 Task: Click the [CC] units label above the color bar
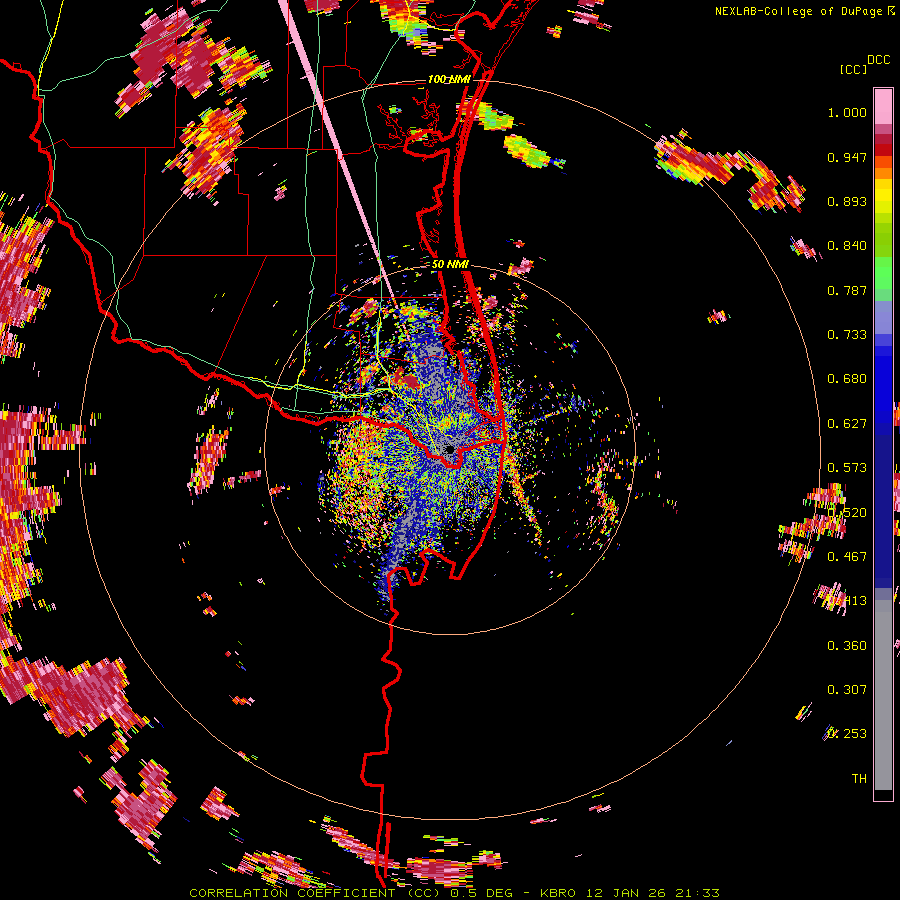[x=852, y=70]
